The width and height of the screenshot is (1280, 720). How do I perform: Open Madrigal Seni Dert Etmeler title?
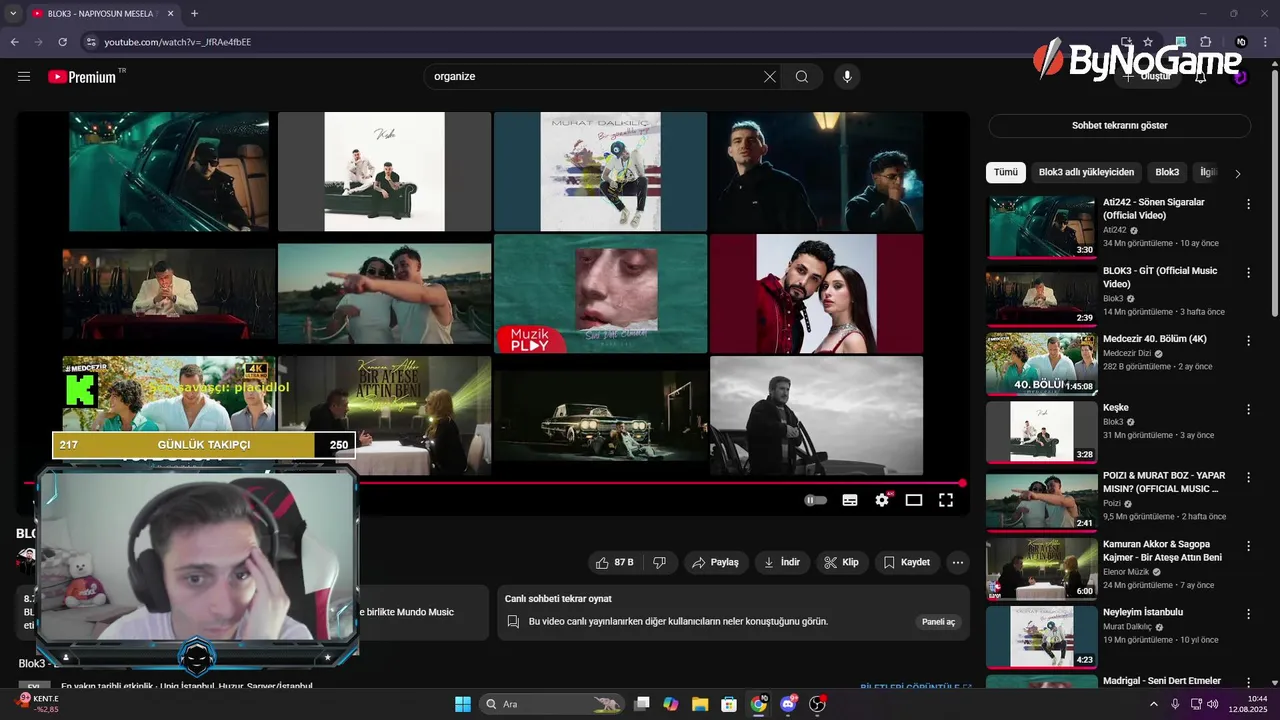click(1162, 681)
